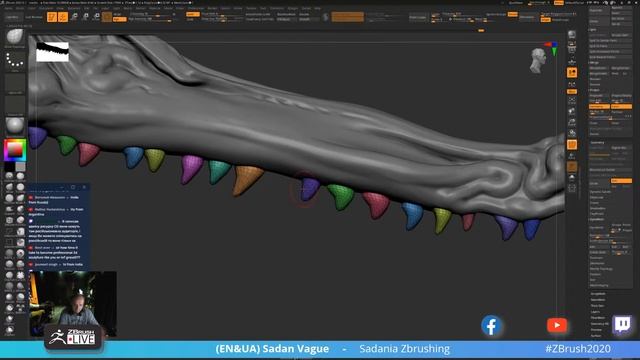Open the Facebook logo link
This screenshot has height=360, width=640.
pyautogui.click(x=491, y=326)
